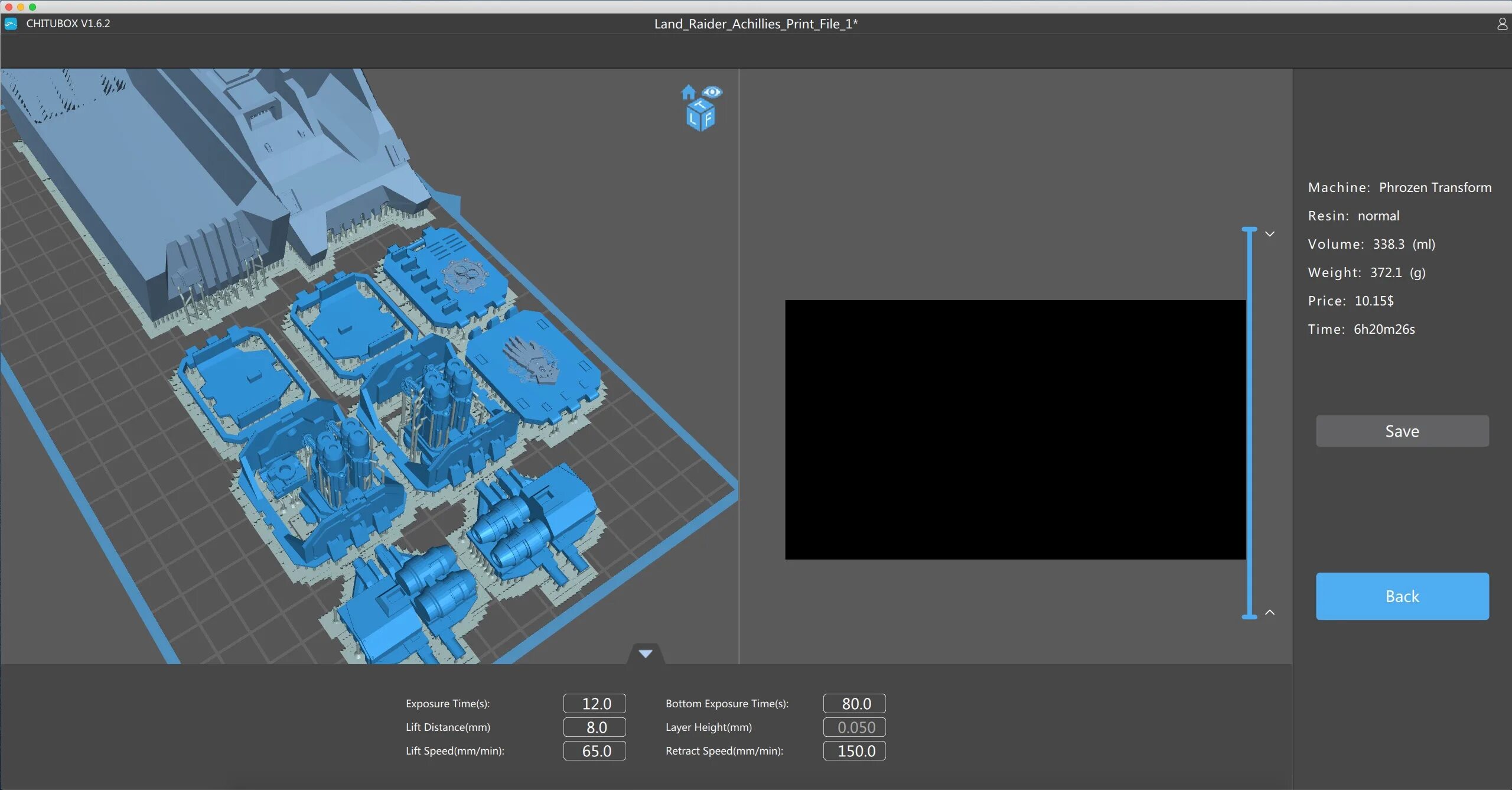Edit the Lift Speed field
Image resolution: width=1512 pixels, height=790 pixels.
(594, 750)
